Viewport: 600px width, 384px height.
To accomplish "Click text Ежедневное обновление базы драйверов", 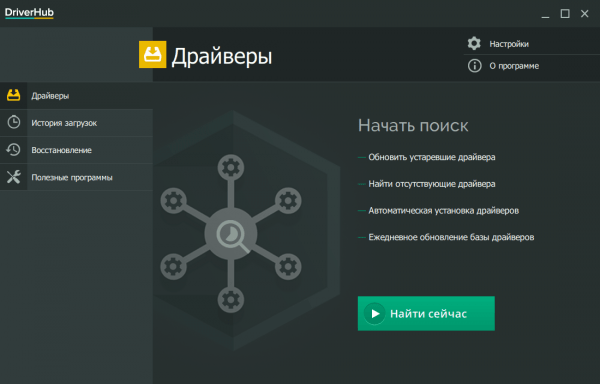I will (x=451, y=237).
